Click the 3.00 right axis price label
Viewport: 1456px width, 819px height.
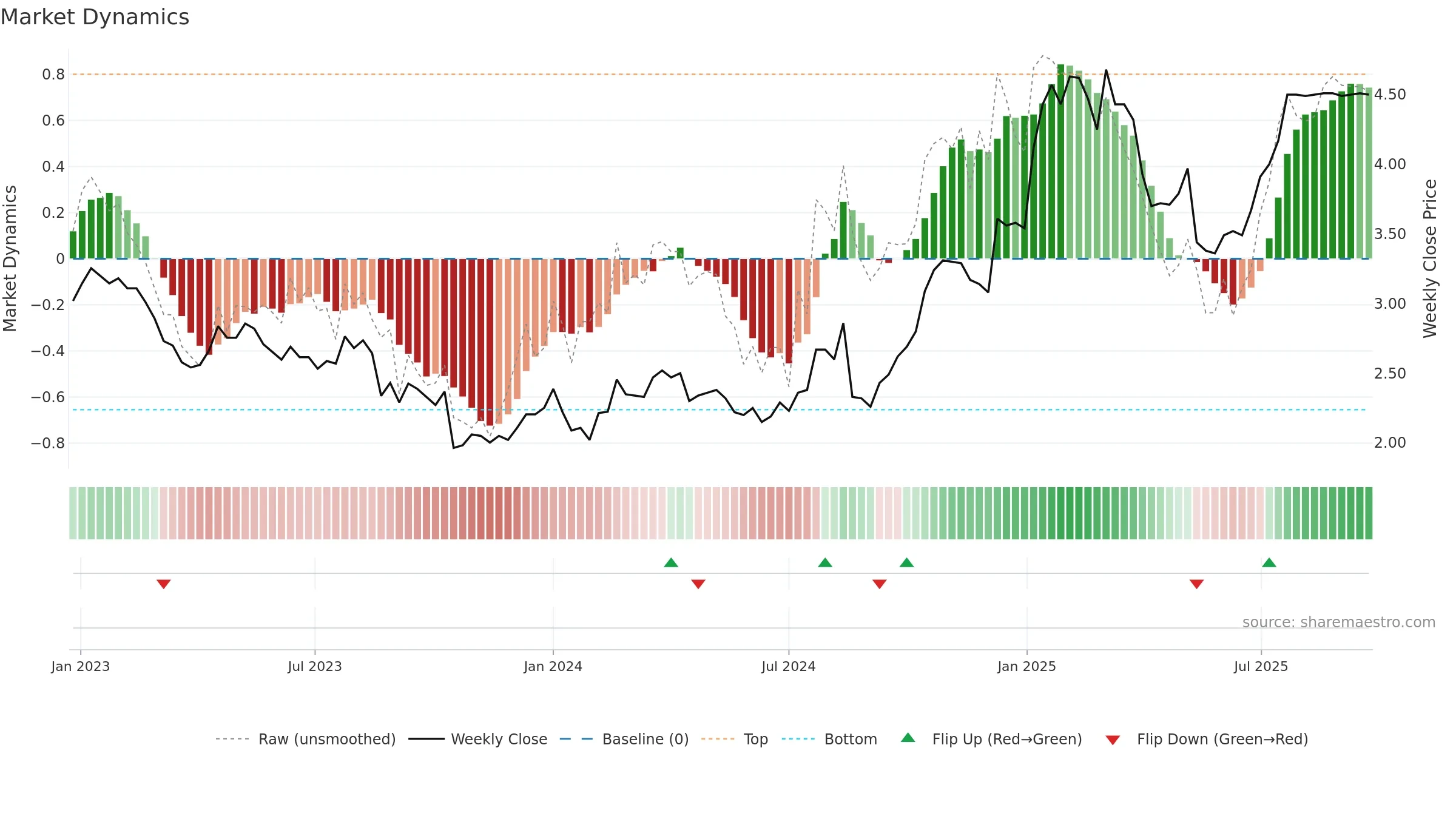point(1390,304)
